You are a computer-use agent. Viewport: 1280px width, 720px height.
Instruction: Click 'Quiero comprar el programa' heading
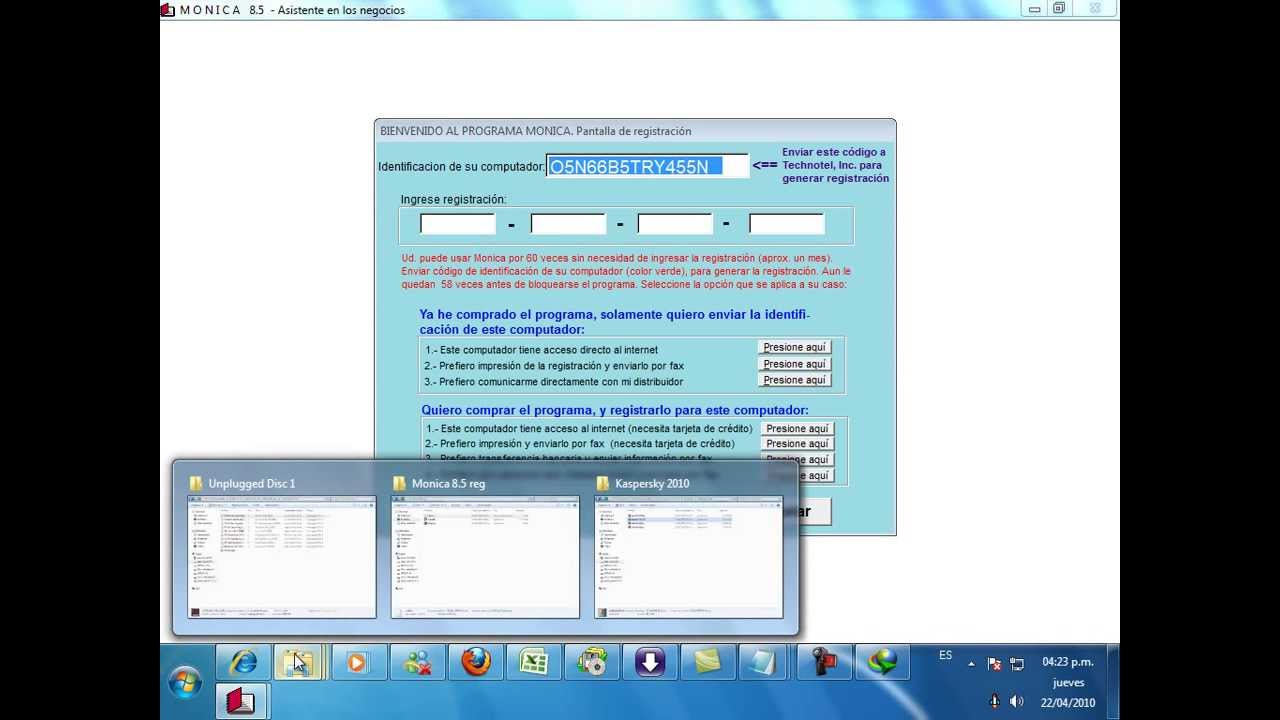(614, 410)
